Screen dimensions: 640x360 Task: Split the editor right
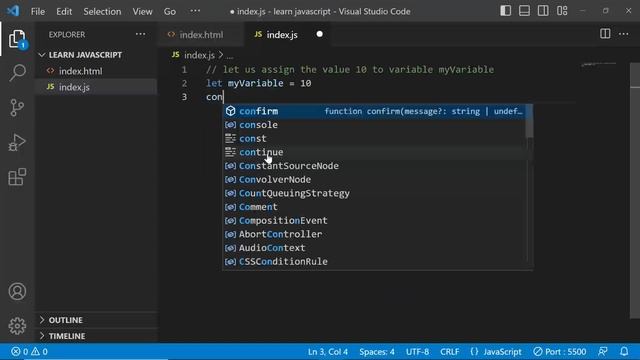pos(605,34)
